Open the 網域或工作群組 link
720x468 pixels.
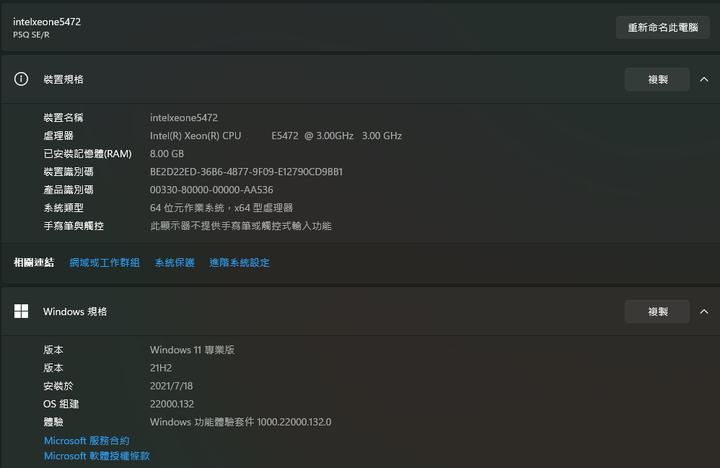tap(105, 263)
